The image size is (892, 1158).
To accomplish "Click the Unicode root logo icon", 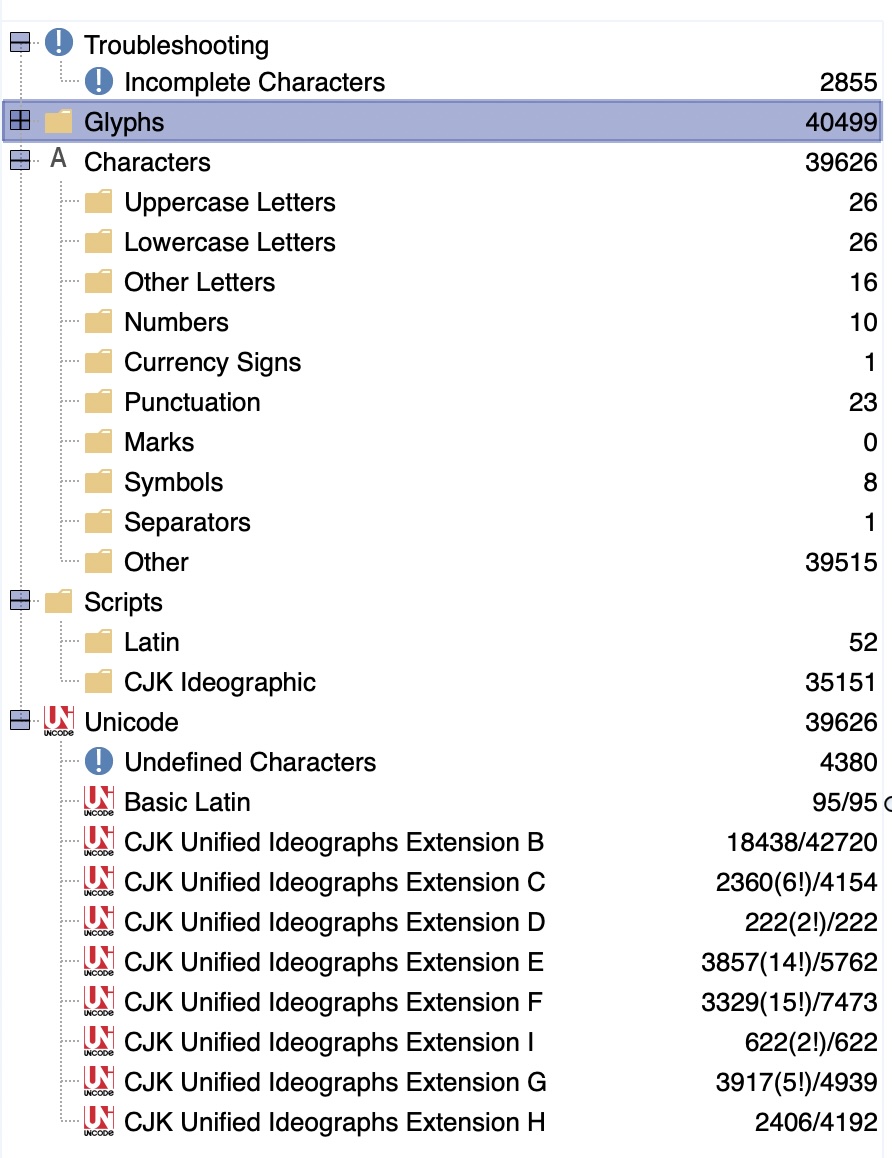I will pos(59,721).
